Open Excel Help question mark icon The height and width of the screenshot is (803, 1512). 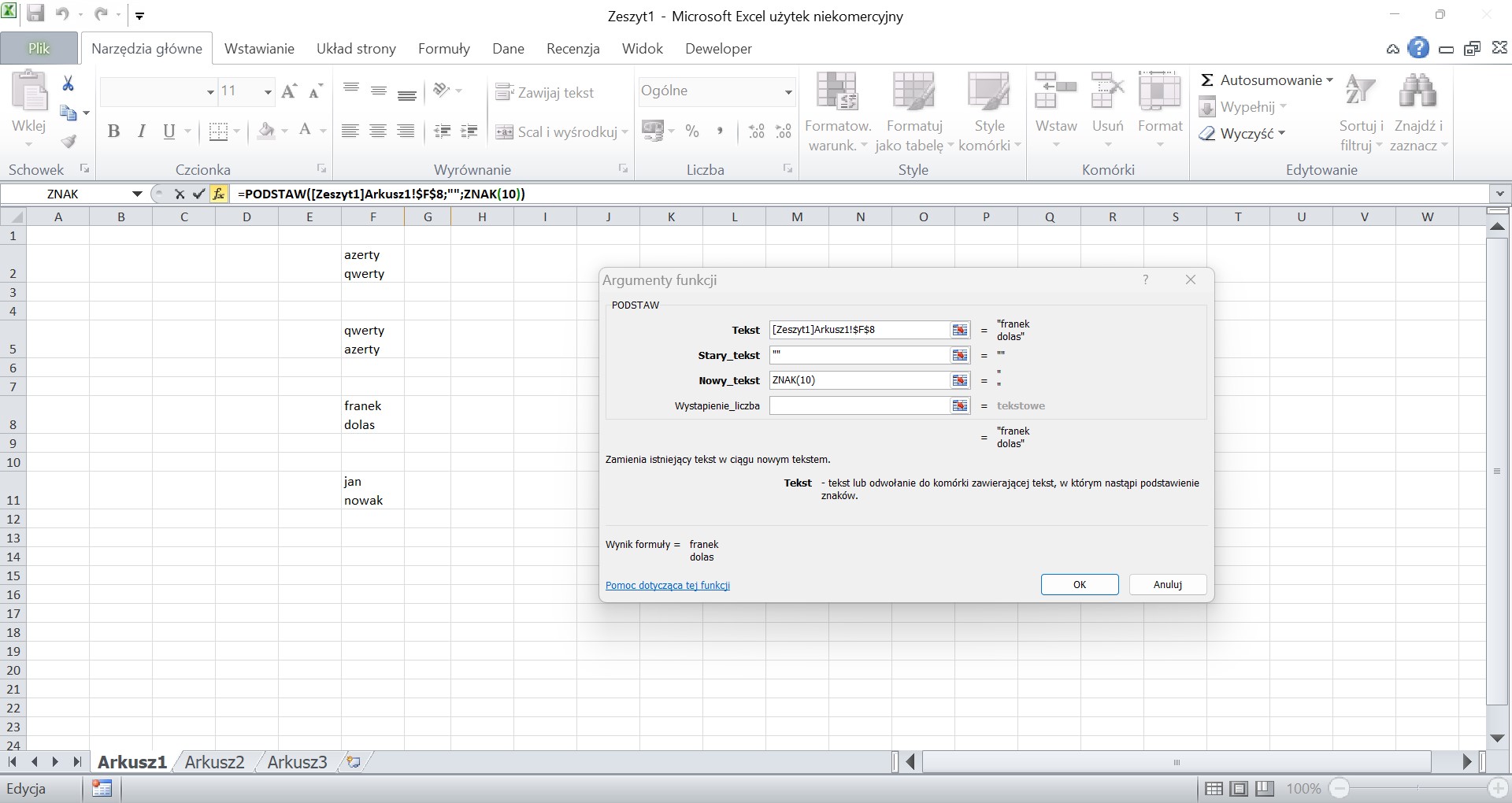pyautogui.click(x=1418, y=49)
